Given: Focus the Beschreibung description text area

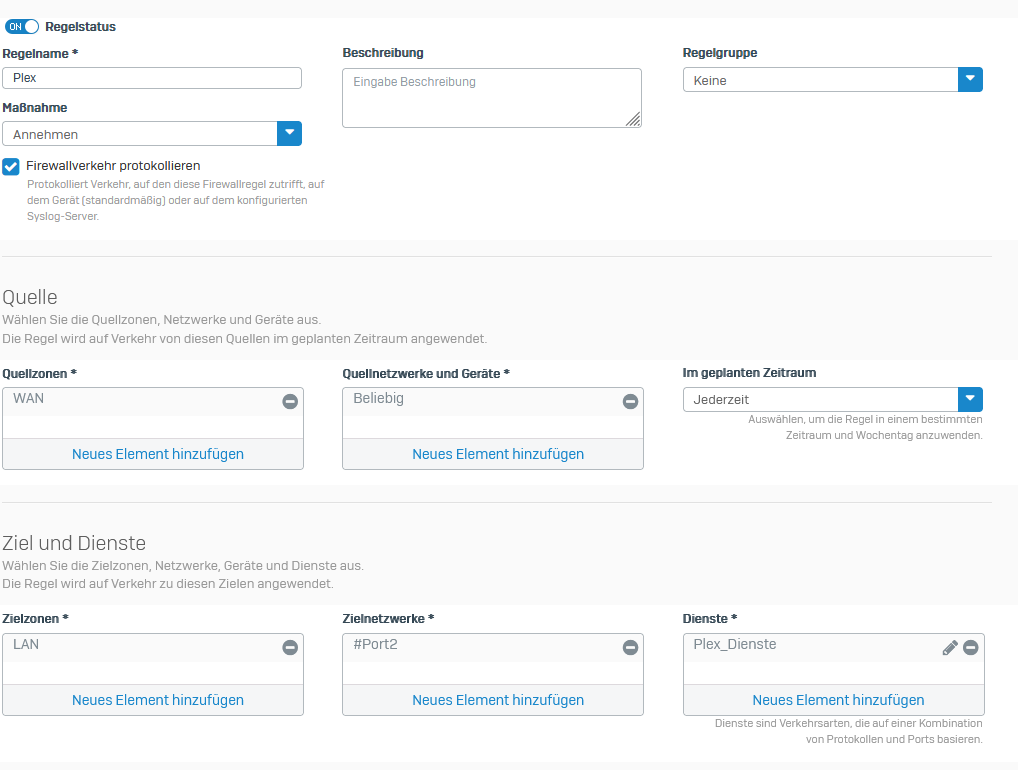Looking at the screenshot, I should coord(491,98).
